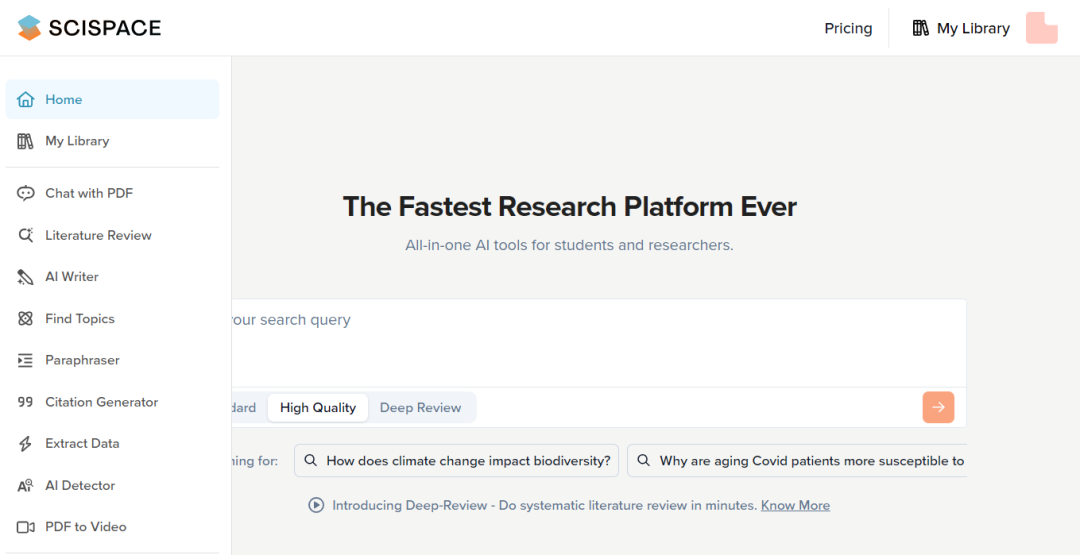Click search icon on climate change suggestion
Screen dimensions: 1080x555
point(311,461)
